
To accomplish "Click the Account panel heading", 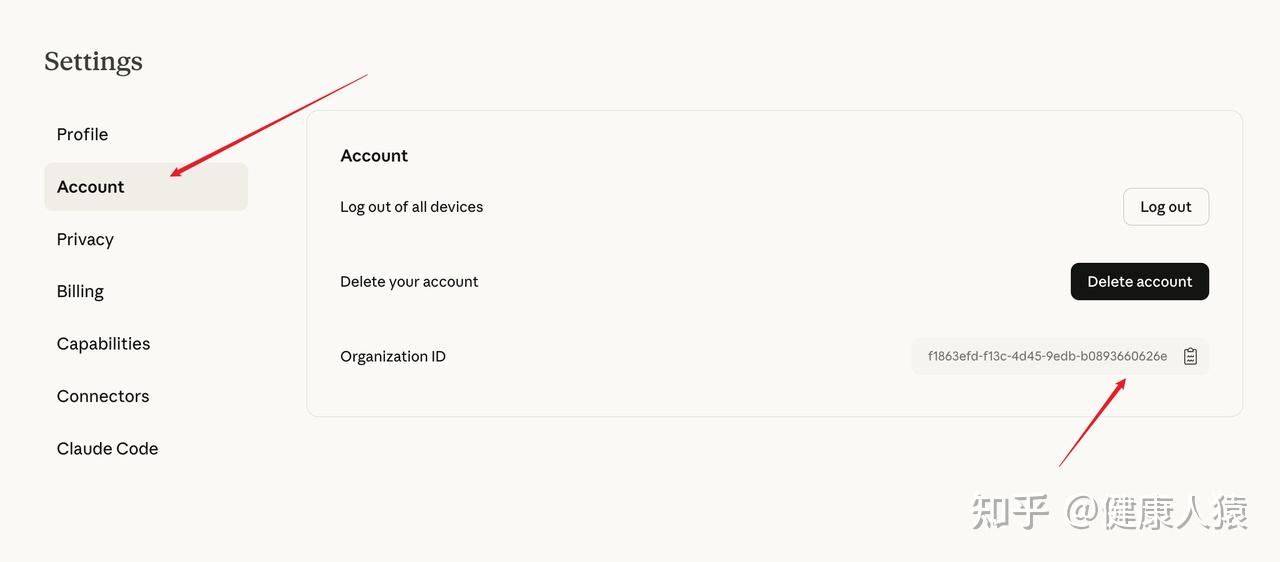I will pyautogui.click(x=374, y=155).
